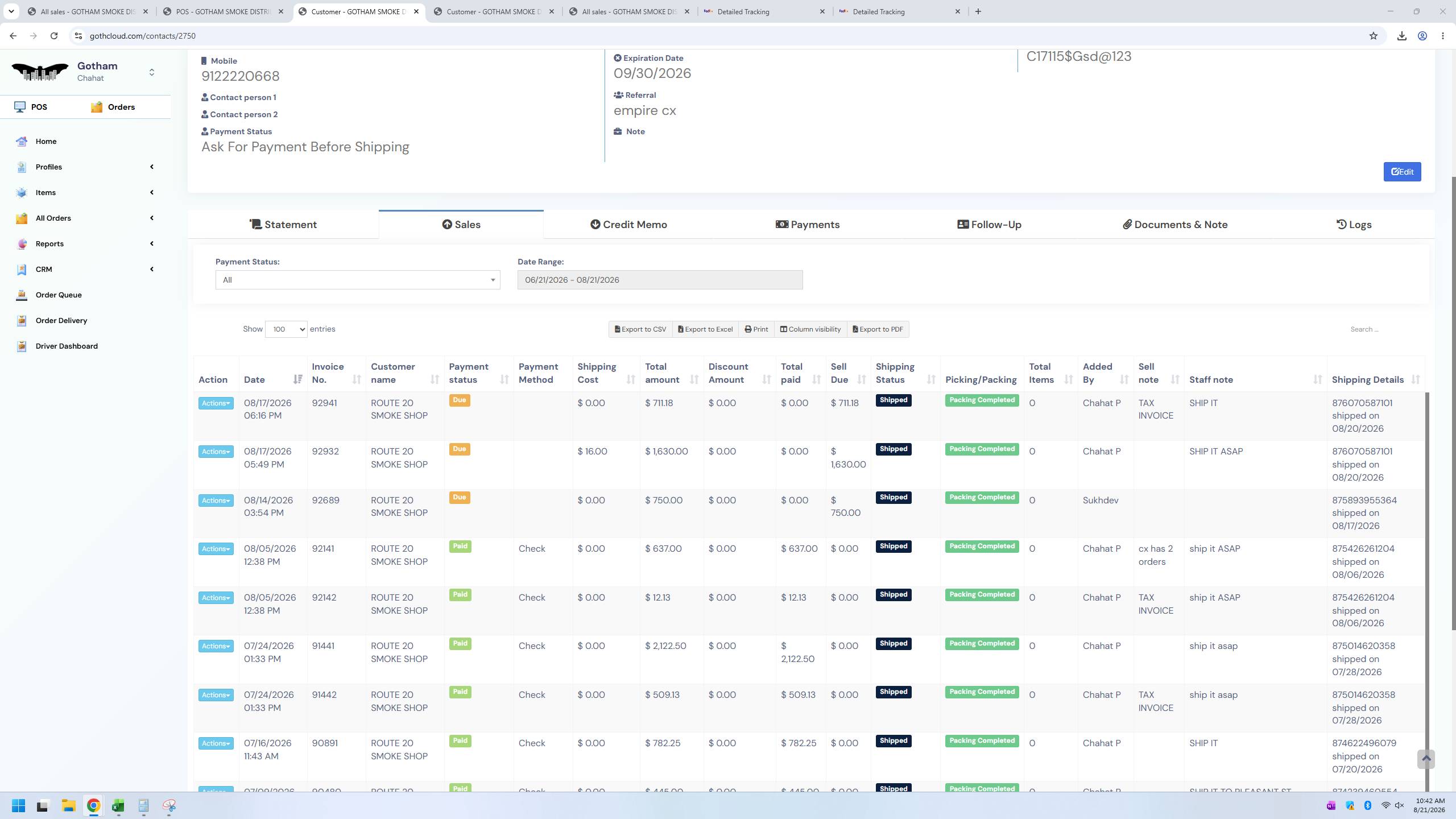Reload the page with refresh icon
The image size is (1456, 819).
pyautogui.click(x=54, y=36)
